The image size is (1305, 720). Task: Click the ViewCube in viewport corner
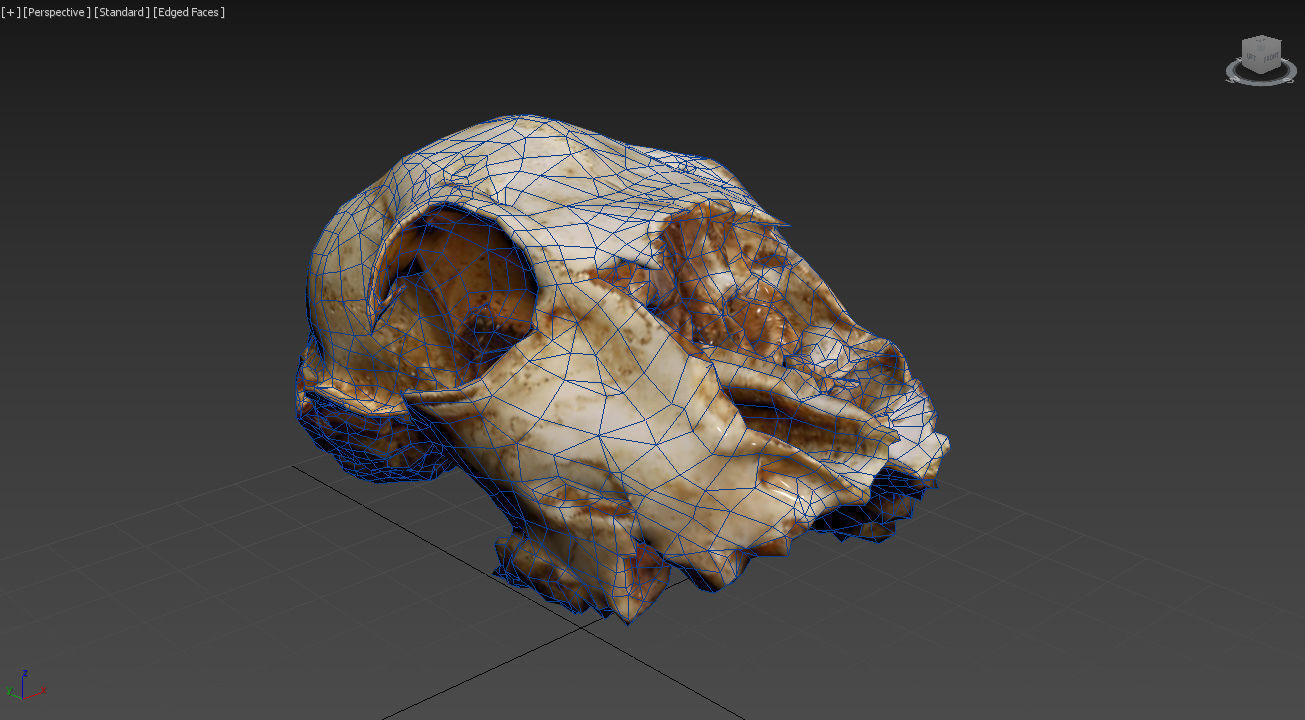(1260, 59)
